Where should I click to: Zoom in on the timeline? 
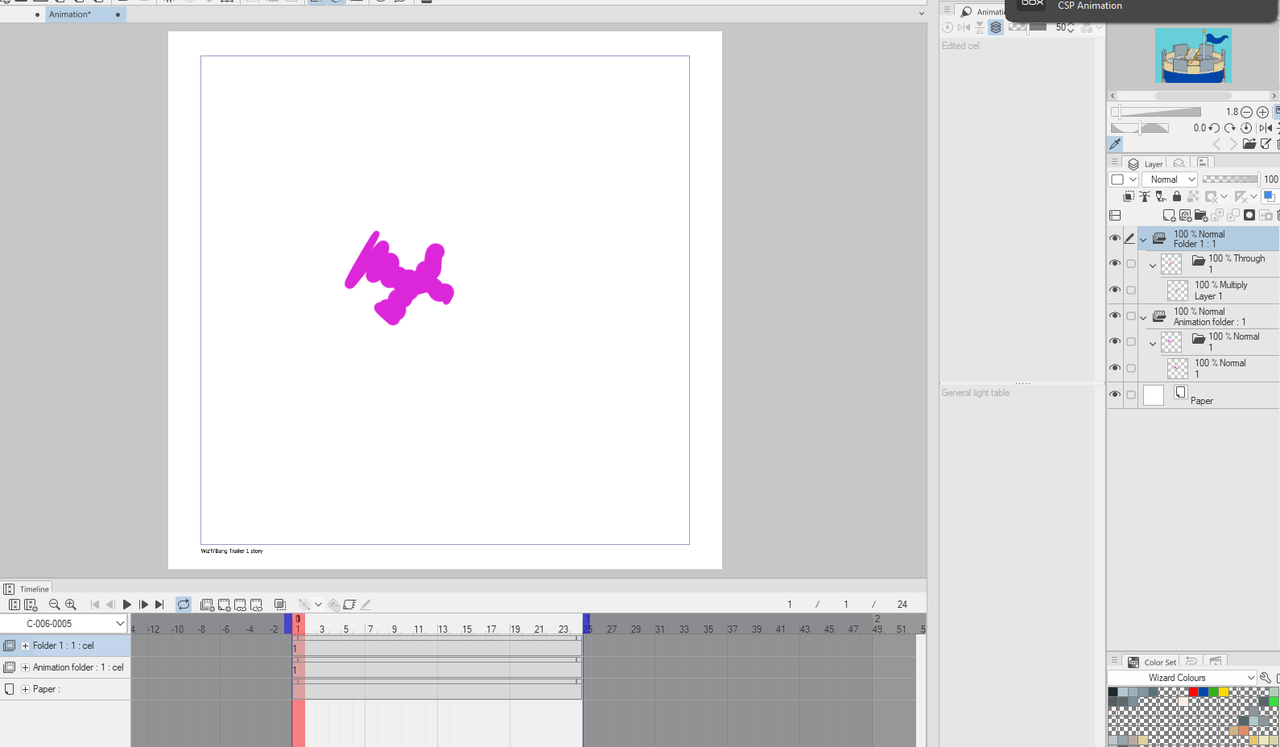70,604
